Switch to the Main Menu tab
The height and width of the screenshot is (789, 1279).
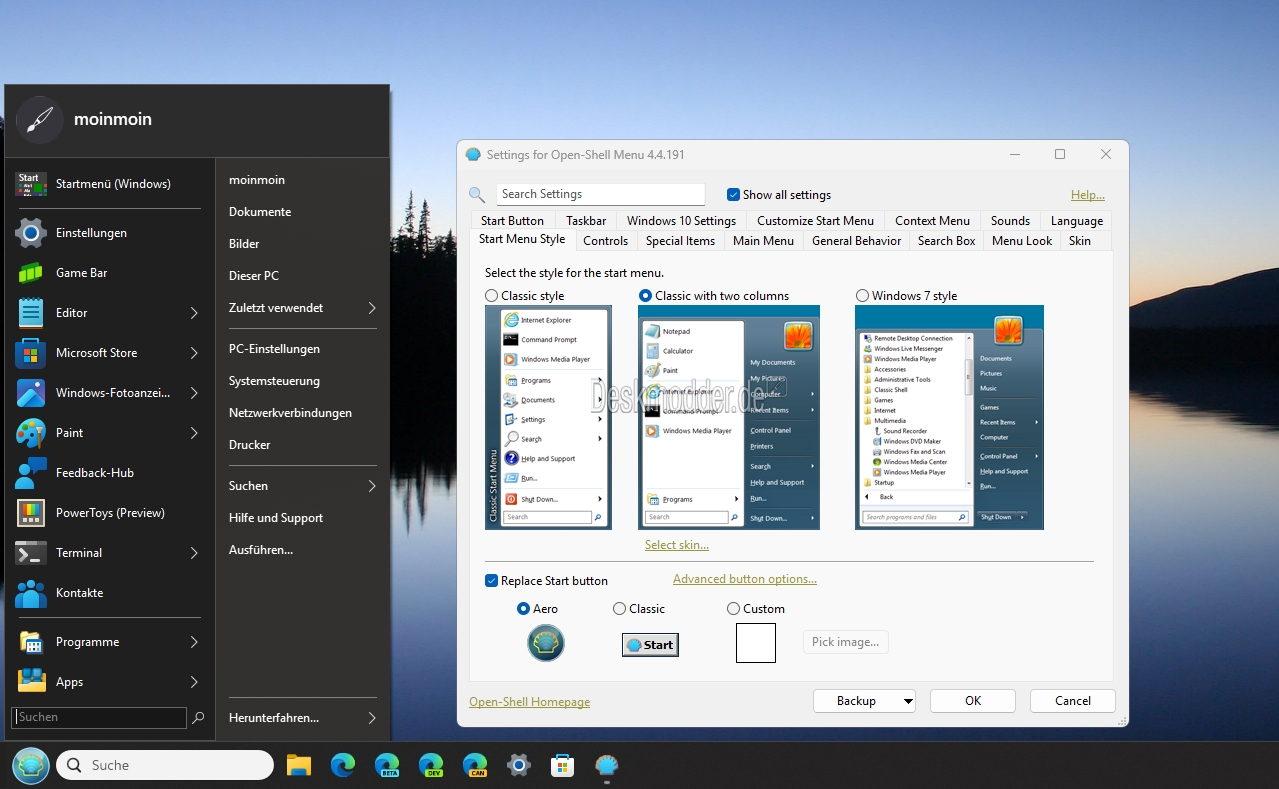click(x=763, y=241)
